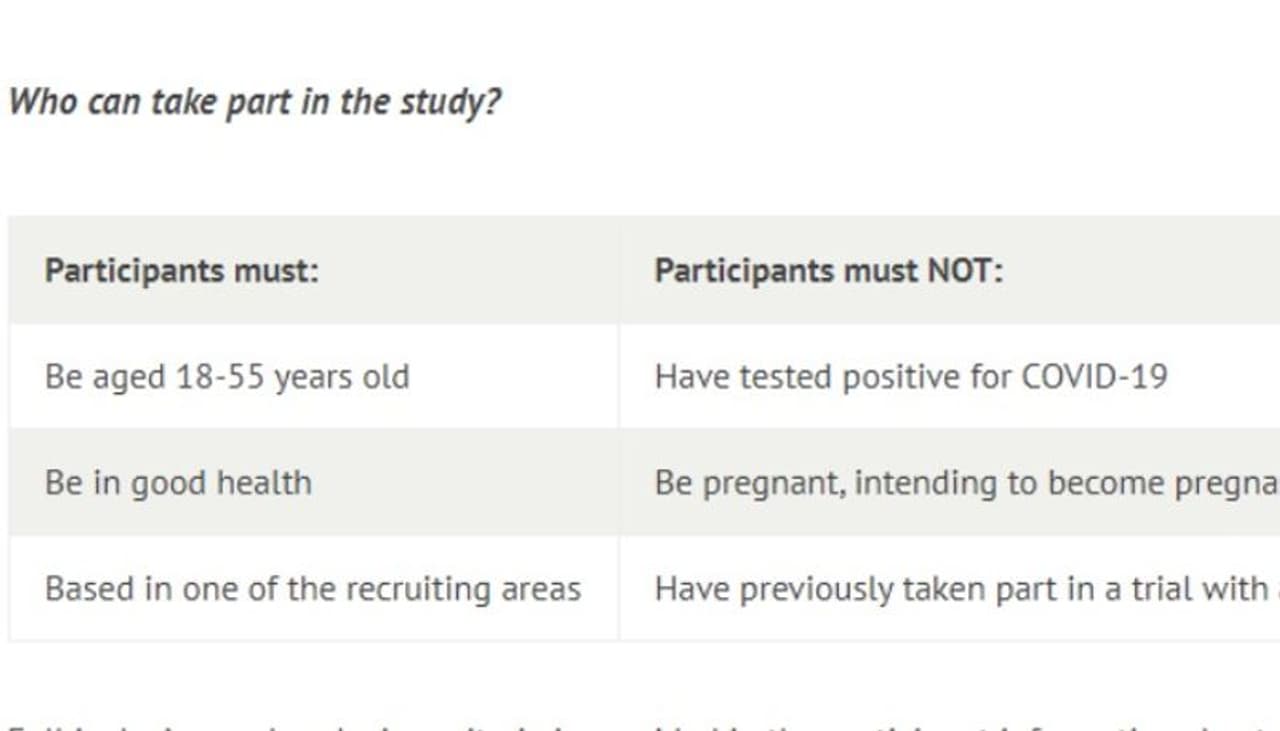Click the cut-off paragraph below the table
This screenshot has height=731, width=1280.
[640, 722]
